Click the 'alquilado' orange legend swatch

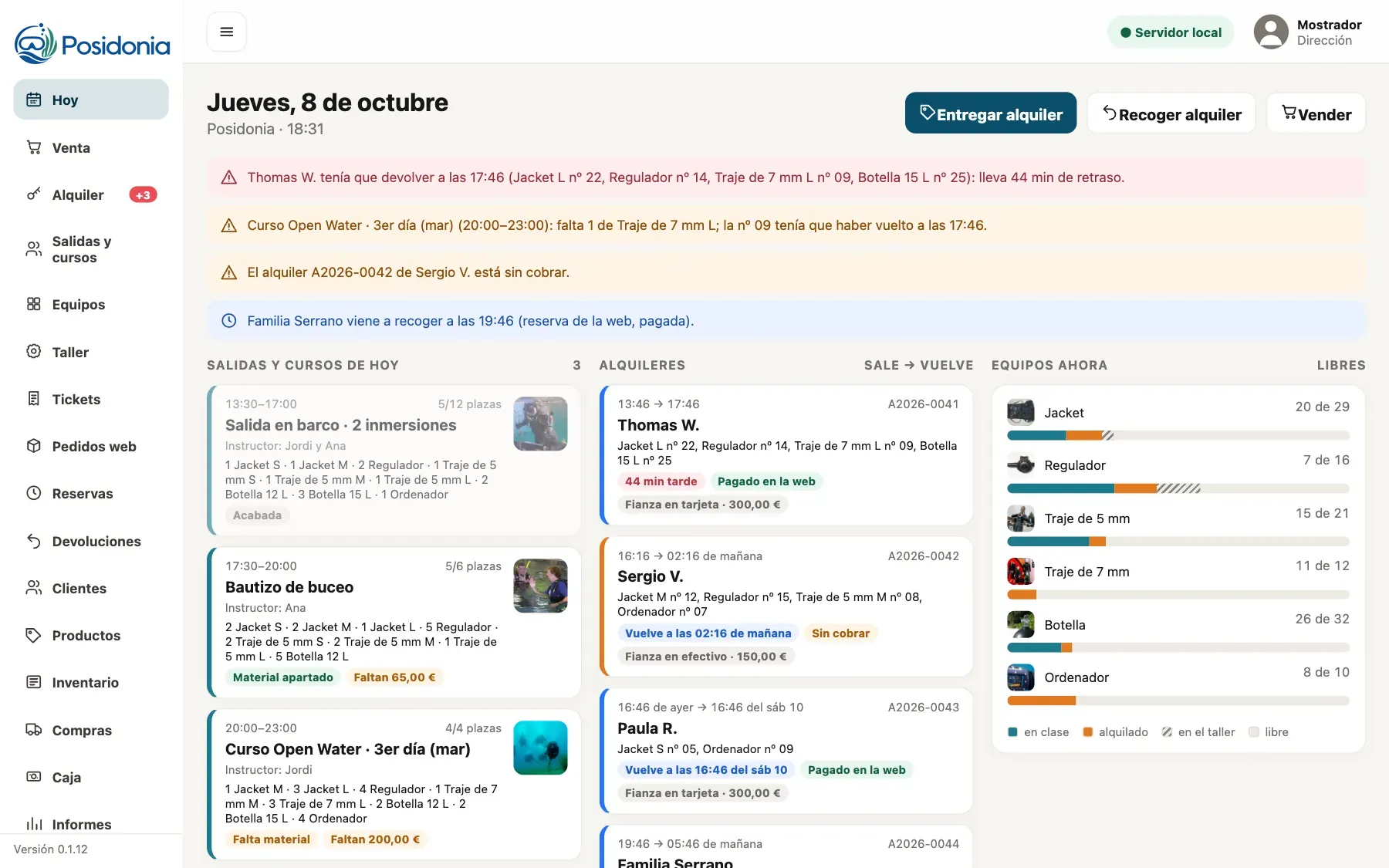(1088, 732)
